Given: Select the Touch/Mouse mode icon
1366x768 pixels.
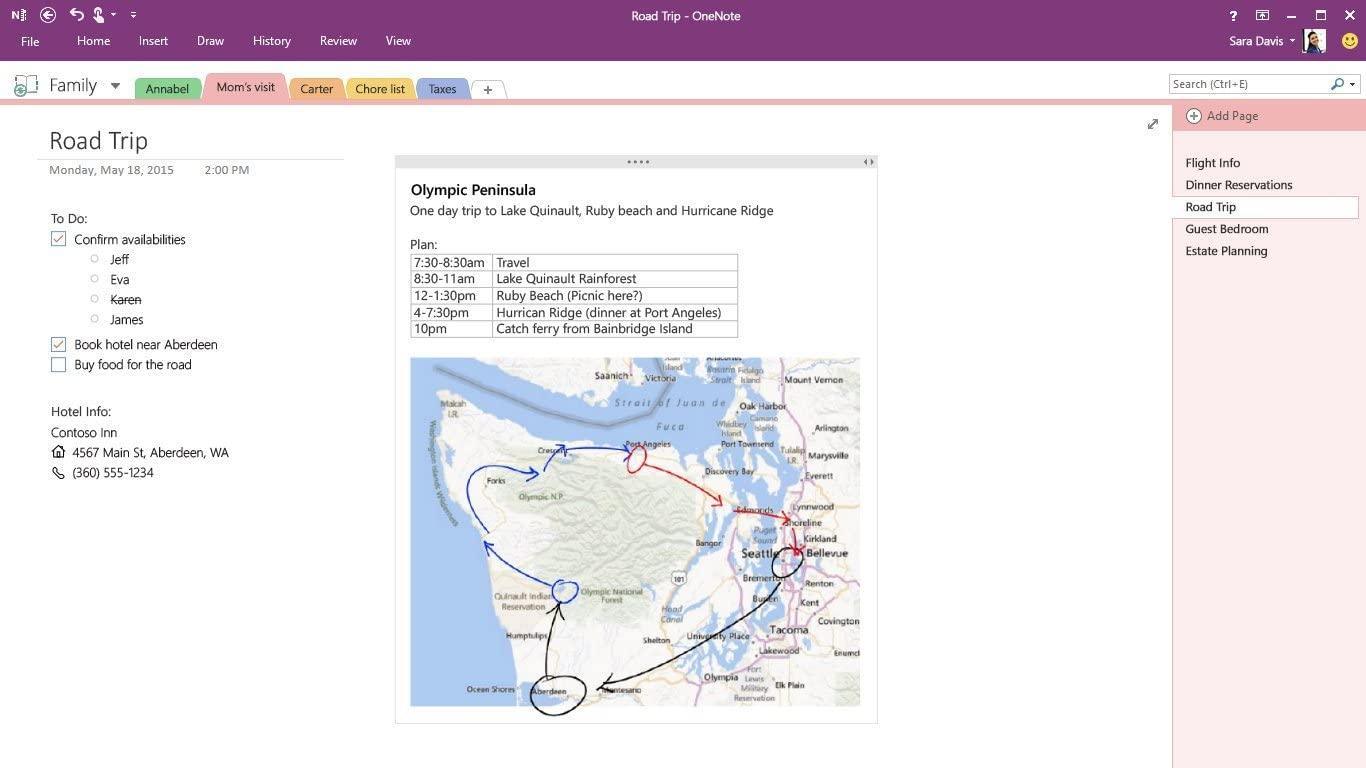Looking at the screenshot, I should click(x=98, y=15).
